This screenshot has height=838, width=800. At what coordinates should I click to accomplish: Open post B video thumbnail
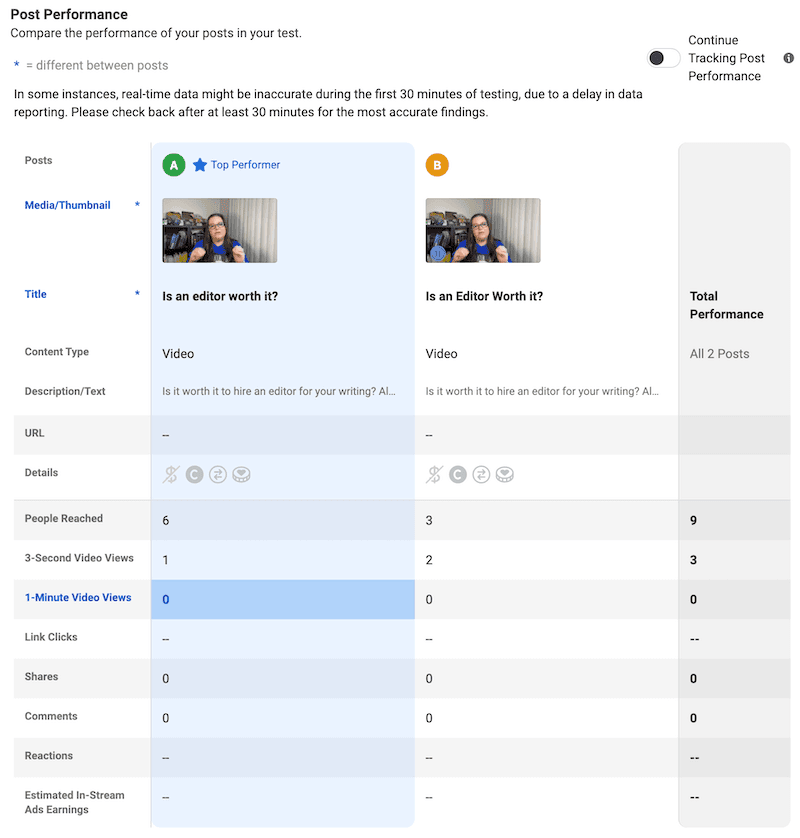(x=483, y=230)
